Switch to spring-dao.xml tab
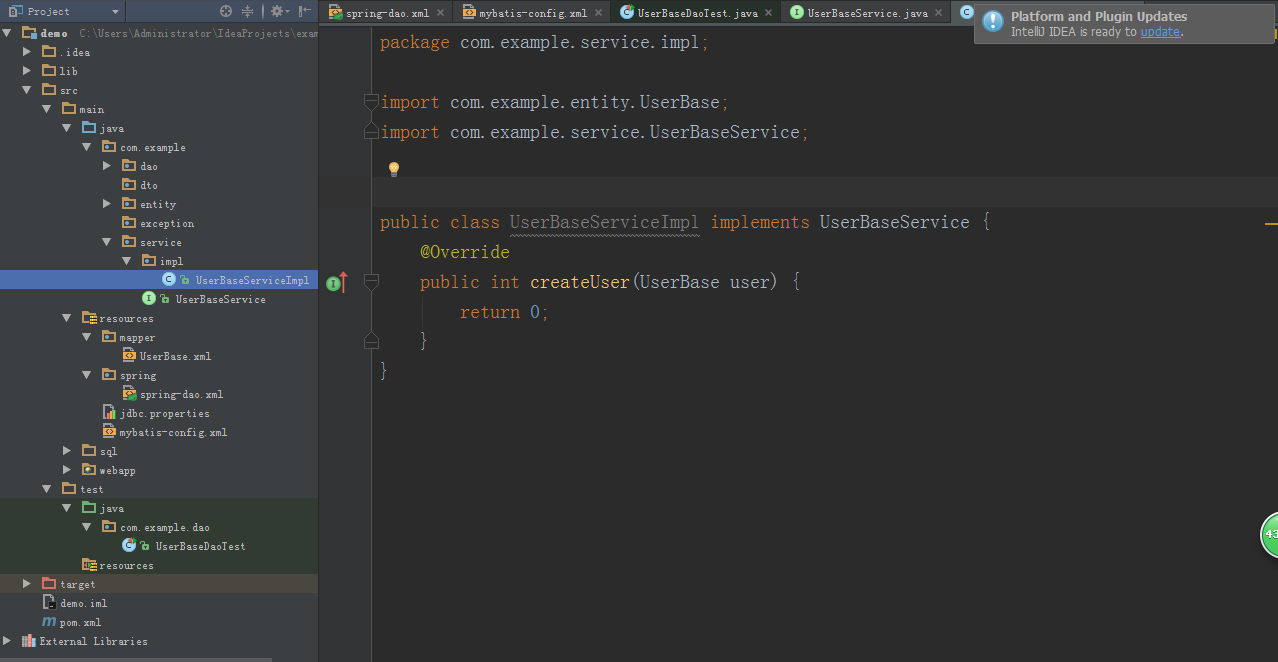This screenshot has height=662, width=1278. (x=387, y=13)
